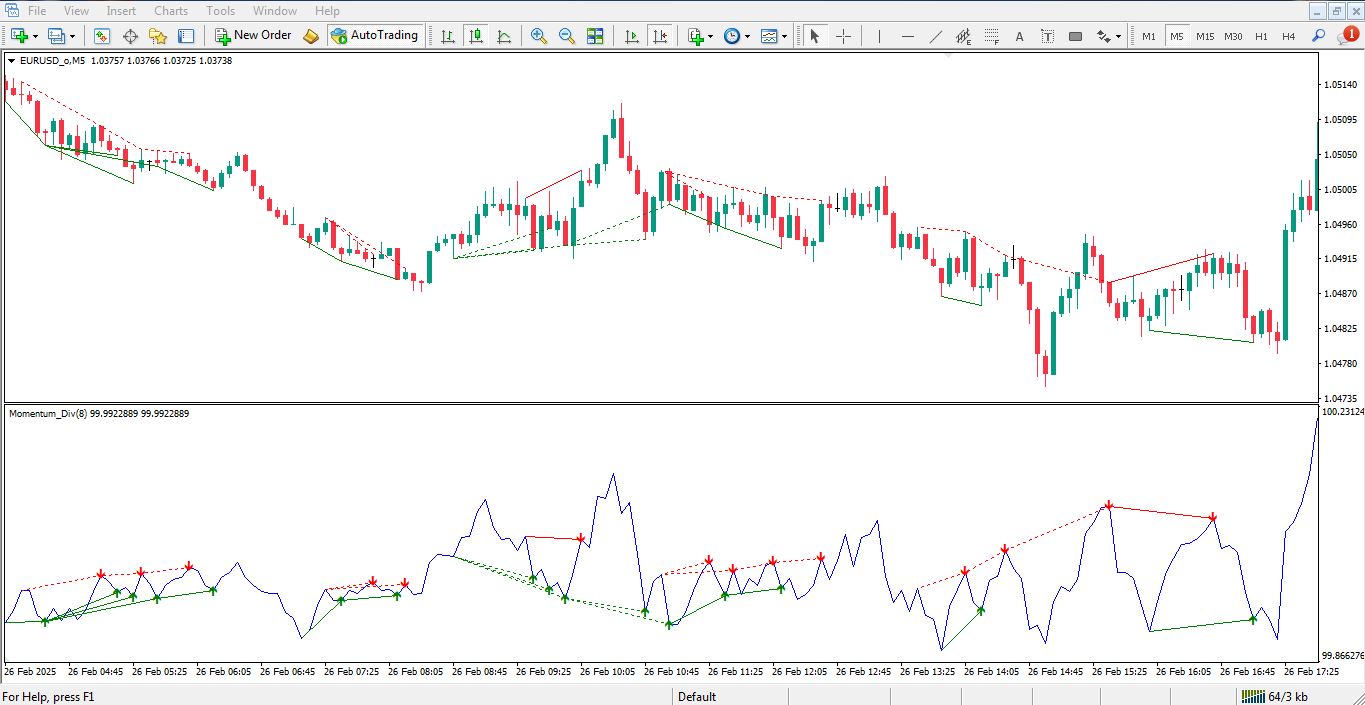Select the Crosshair tool
This screenshot has width=1365, height=705.
843,36
